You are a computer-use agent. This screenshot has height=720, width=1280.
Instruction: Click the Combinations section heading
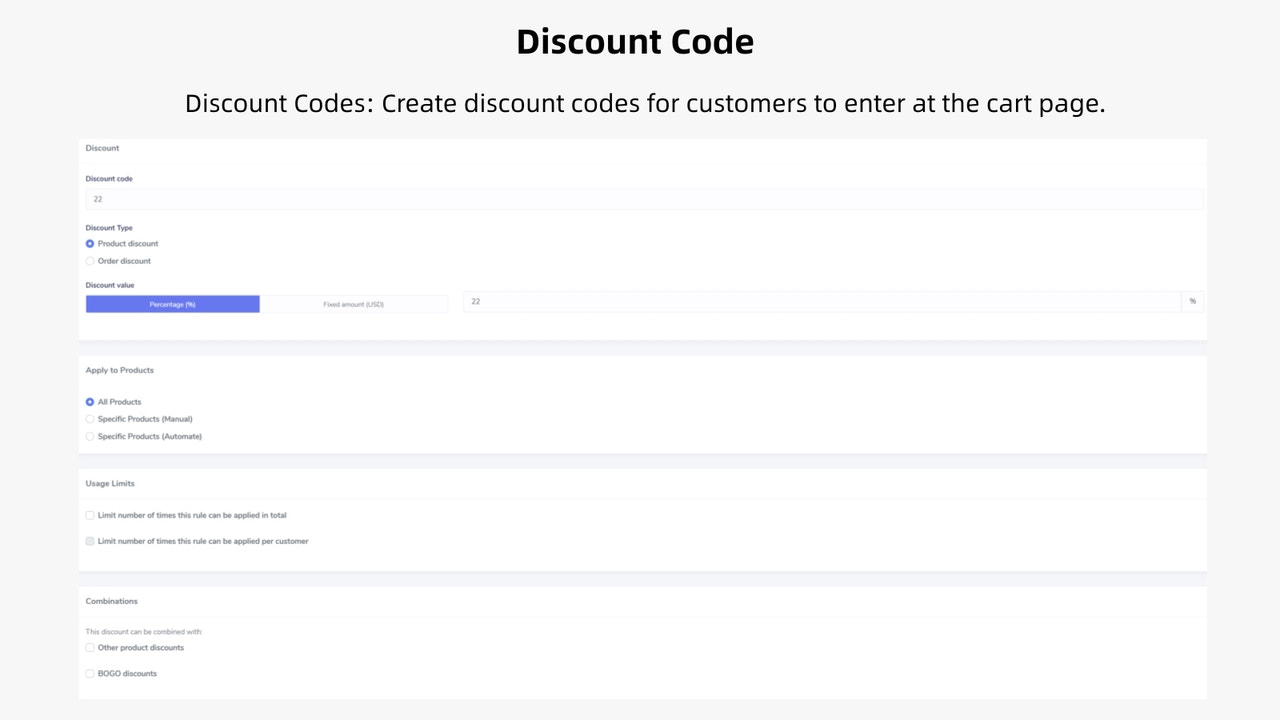(x=111, y=601)
